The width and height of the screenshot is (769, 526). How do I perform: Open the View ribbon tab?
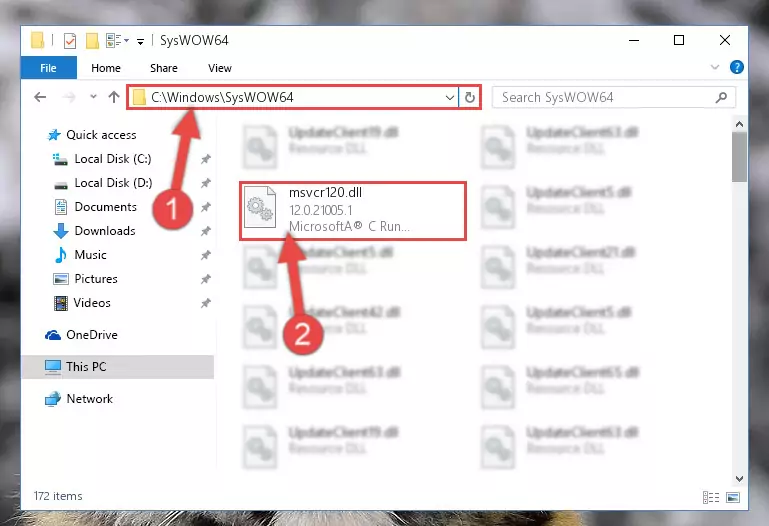[x=220, y=68]
